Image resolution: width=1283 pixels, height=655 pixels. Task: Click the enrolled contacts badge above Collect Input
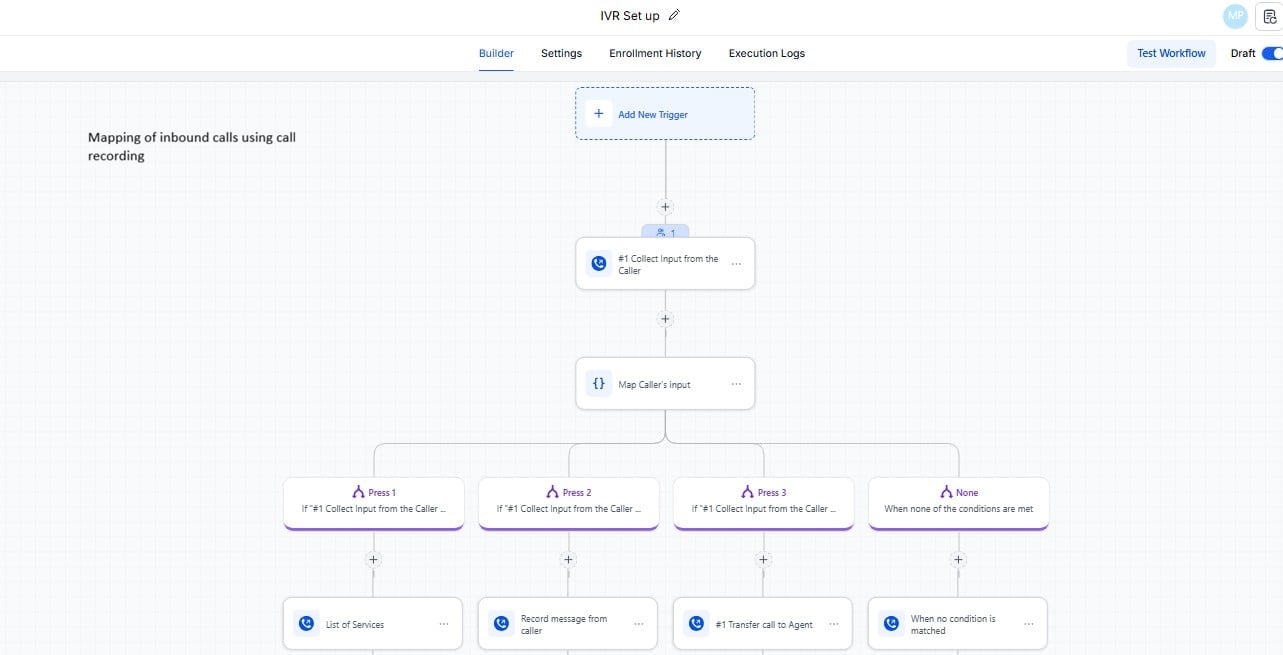point(665,232)
